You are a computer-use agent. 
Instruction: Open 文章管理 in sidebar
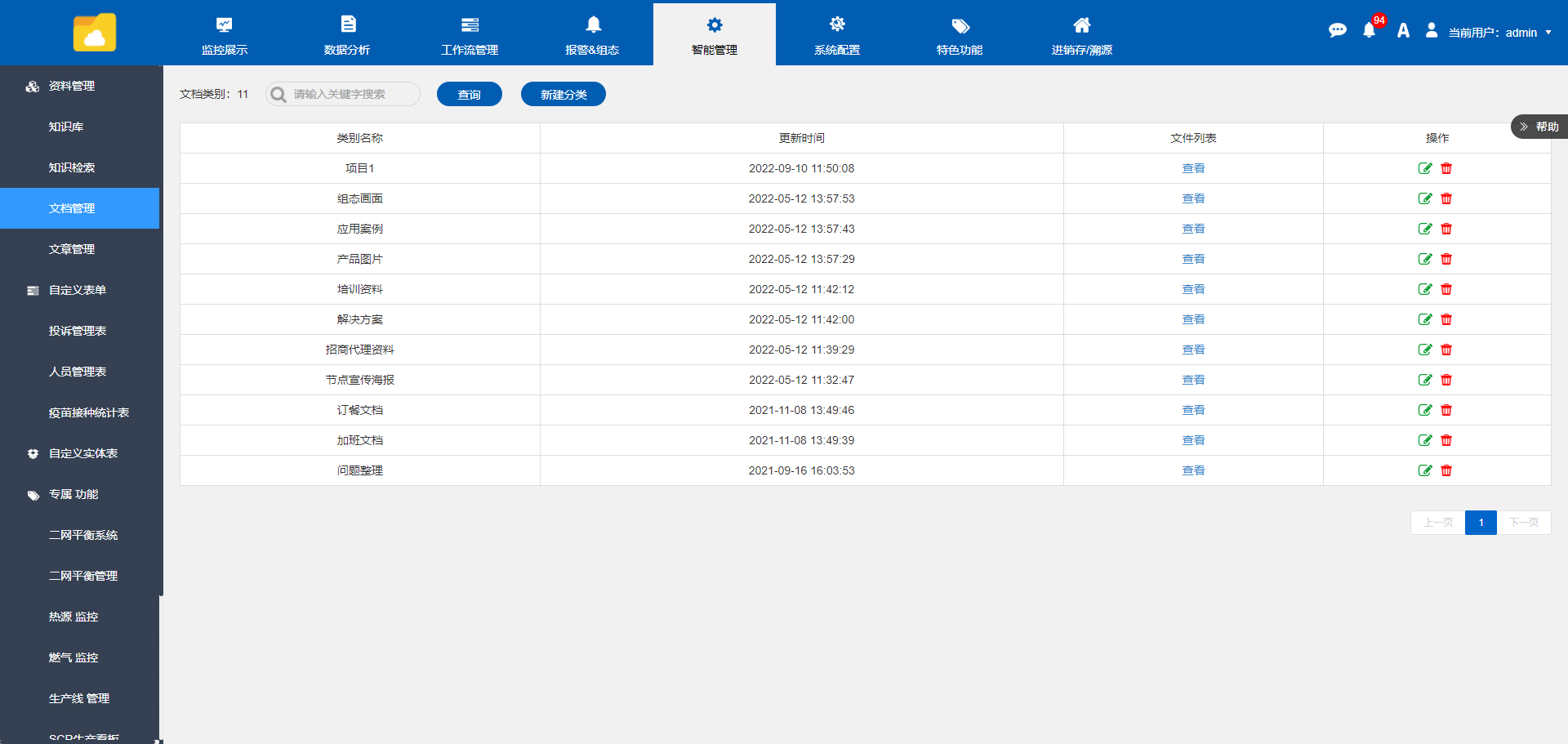(x=80, y=249)
